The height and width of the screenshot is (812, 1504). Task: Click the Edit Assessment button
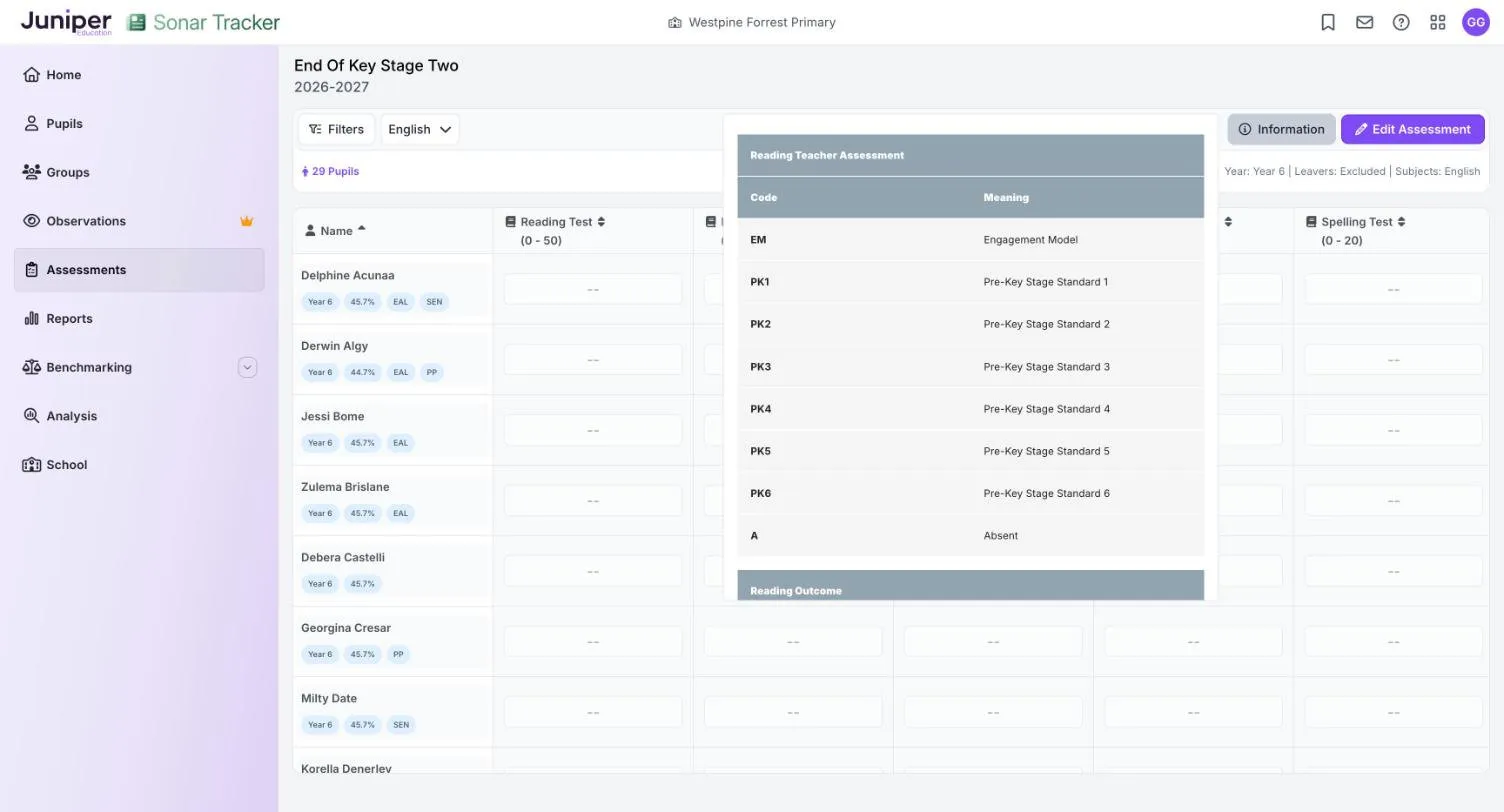tap(1412, 129)
